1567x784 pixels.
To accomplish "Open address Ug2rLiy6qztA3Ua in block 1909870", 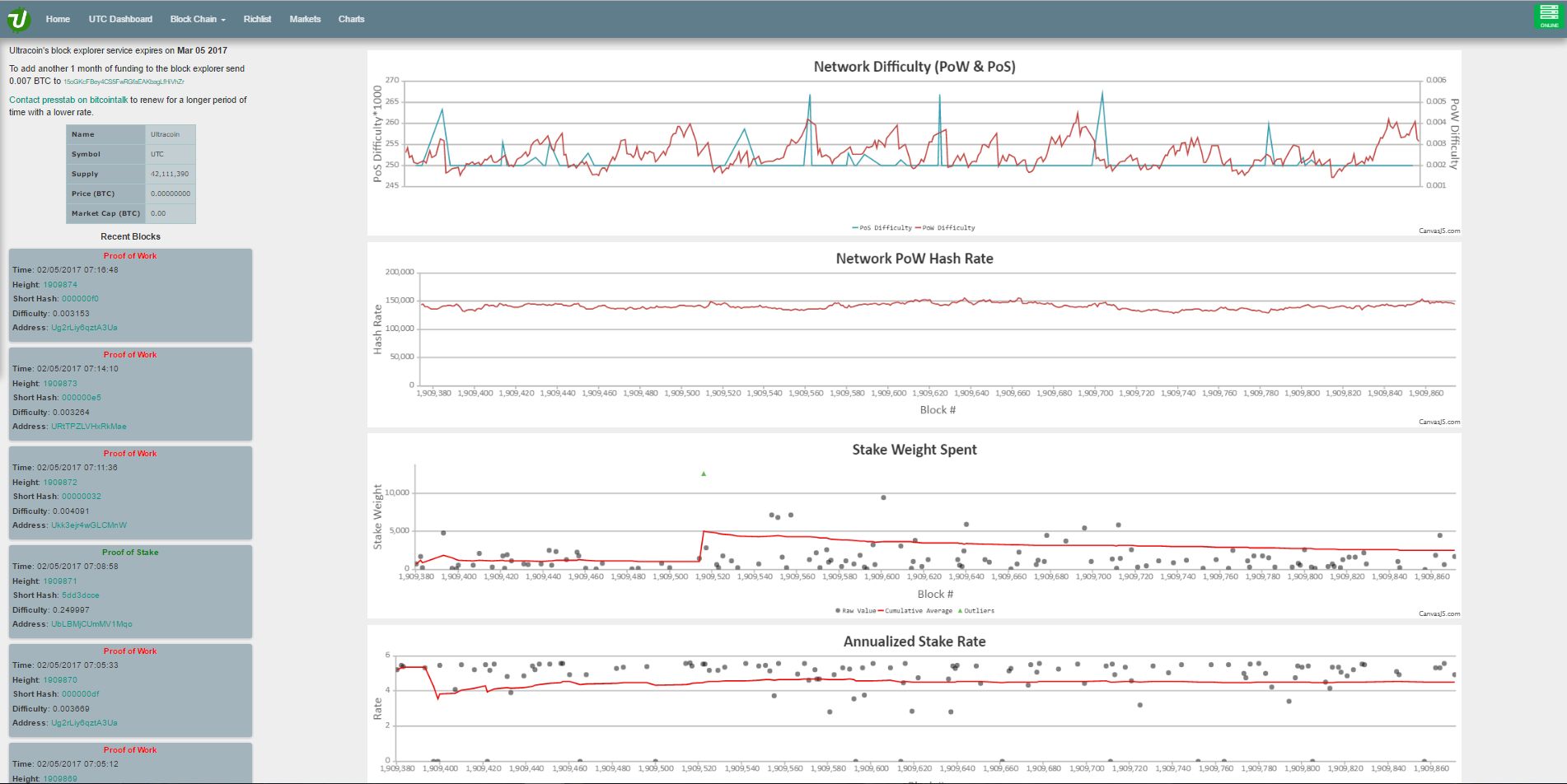I will point(84,723).
